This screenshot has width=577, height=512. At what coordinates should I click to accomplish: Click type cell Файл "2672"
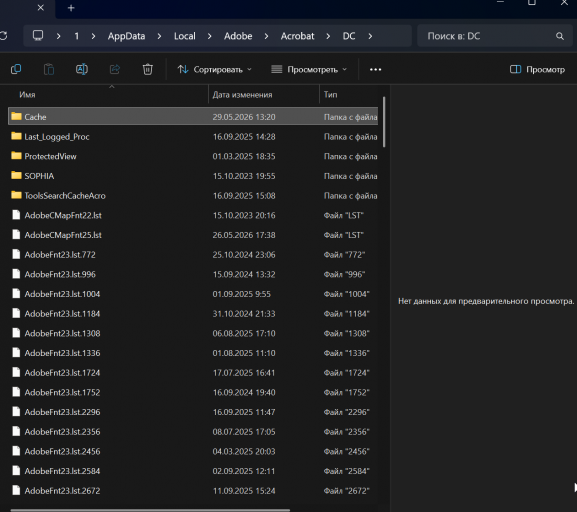tap(346, 491)
